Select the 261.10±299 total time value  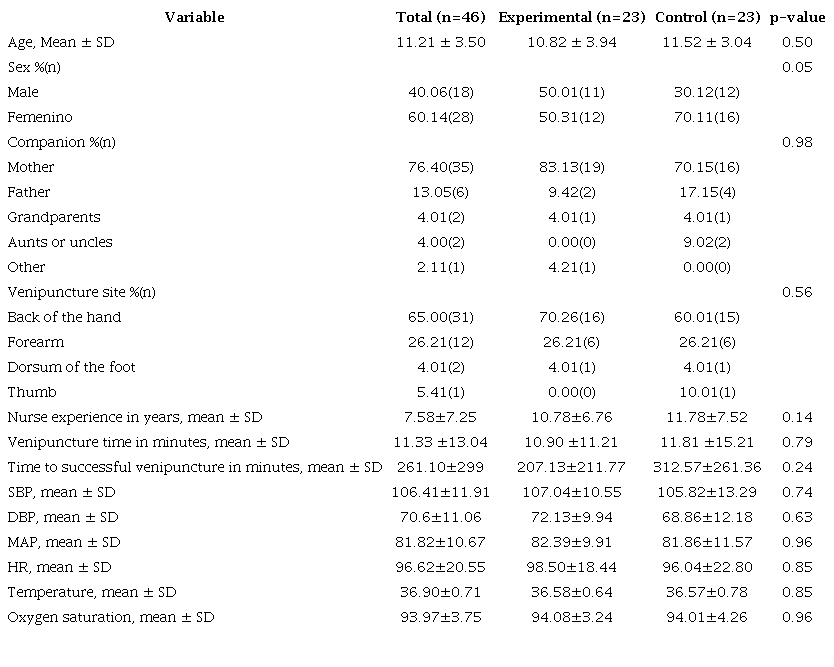click(x=441, y=467)
